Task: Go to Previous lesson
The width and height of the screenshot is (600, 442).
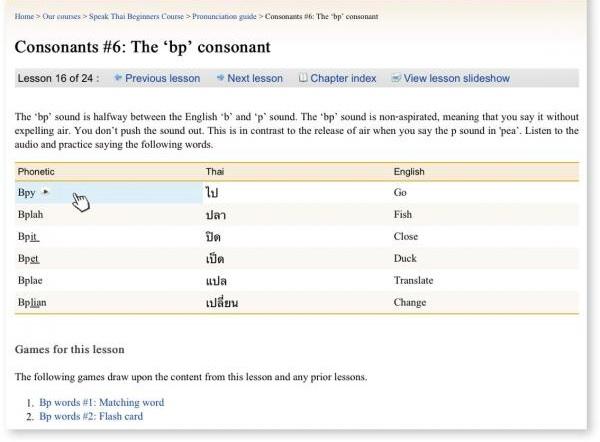Action: 162,78
